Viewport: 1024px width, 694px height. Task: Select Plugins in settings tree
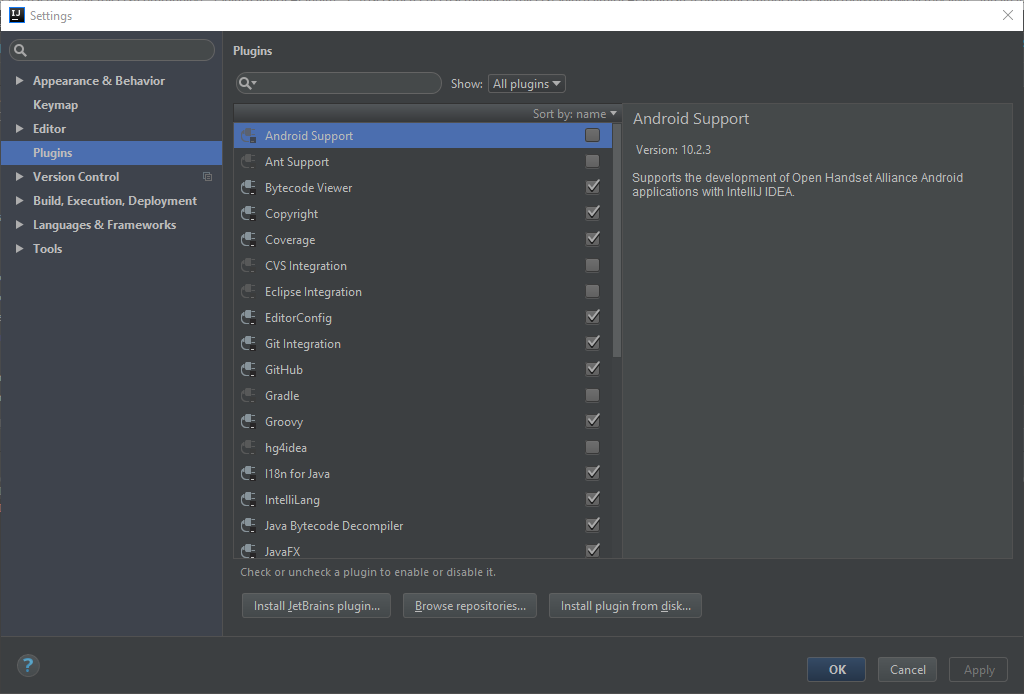pyautogui.click(x=112, y=153)
